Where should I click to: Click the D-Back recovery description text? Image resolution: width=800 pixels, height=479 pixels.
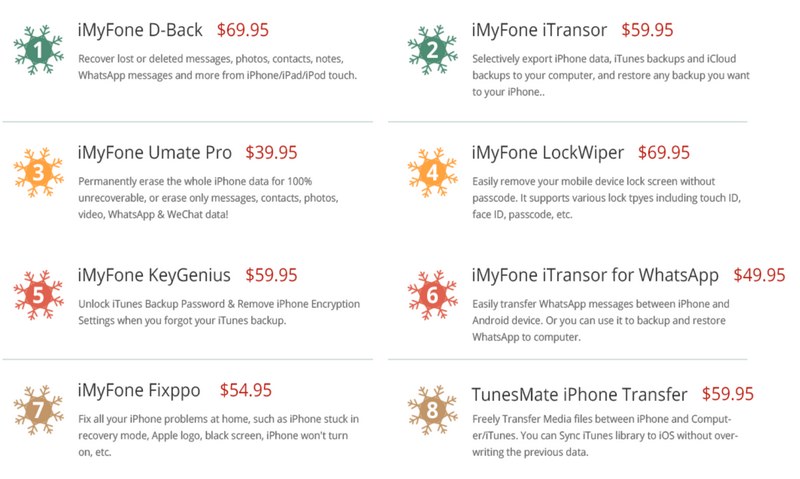(x=217, y=67)
